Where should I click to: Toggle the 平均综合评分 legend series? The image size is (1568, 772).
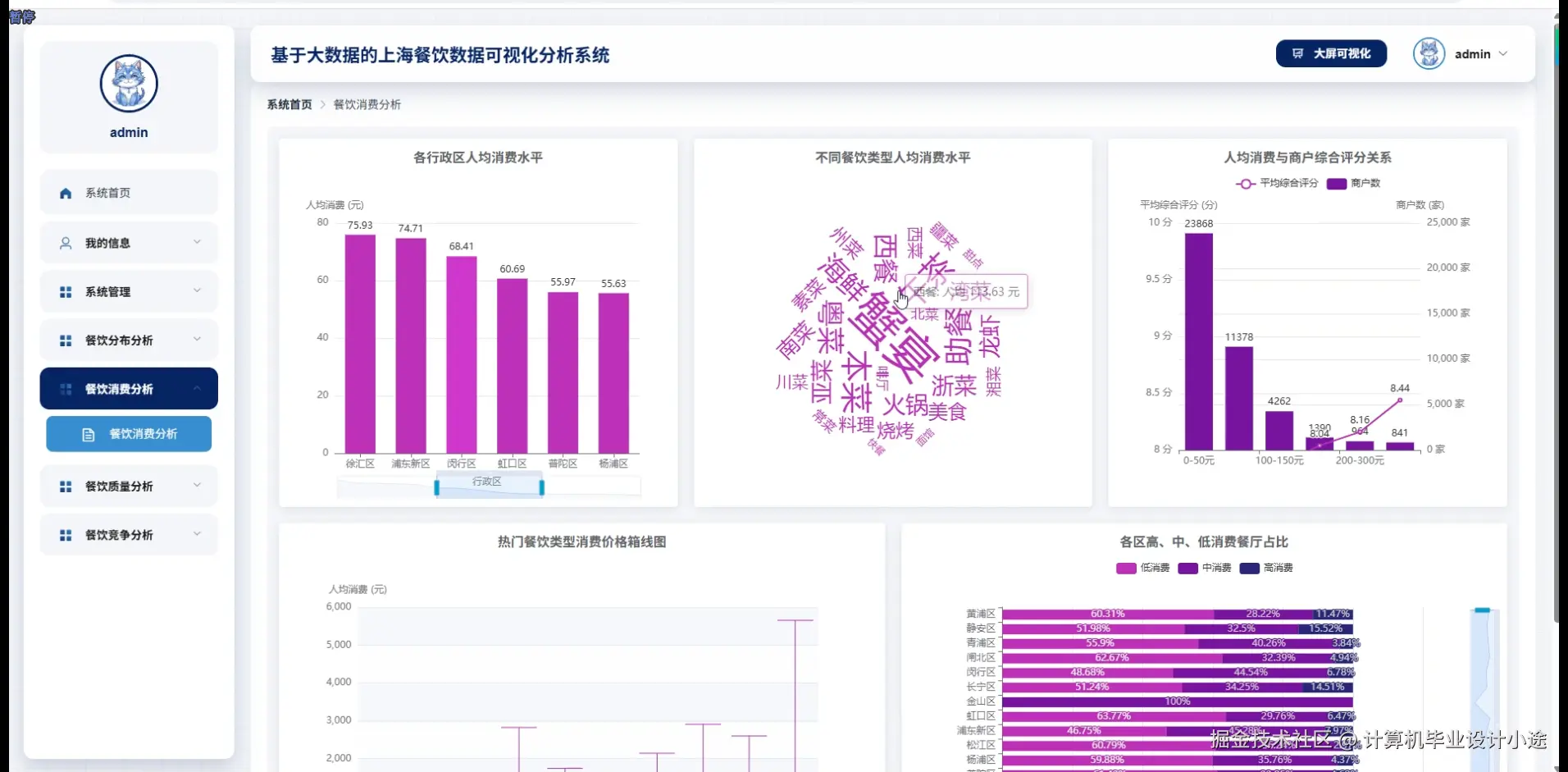pyautogui.click(x=1277, y=183)
